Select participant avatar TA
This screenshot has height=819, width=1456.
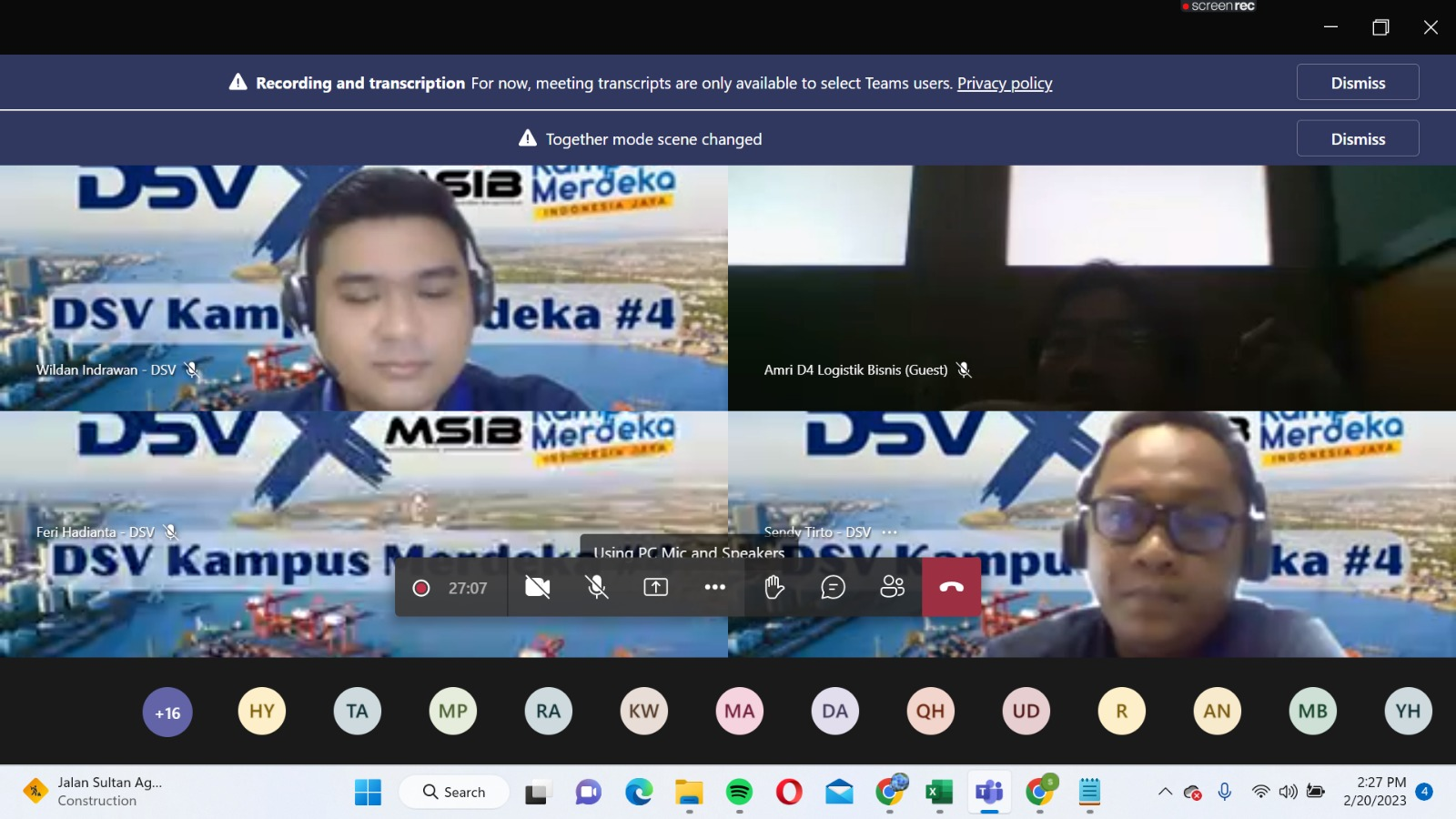tap(358, 712)
